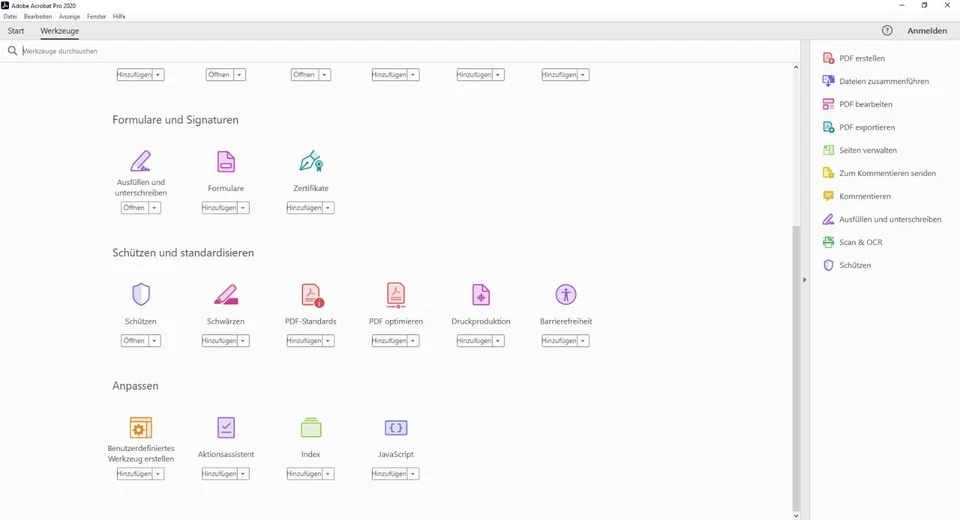Click the scrollbar up arrow
The height and width of the screenshot is (520, 960).
pyautogui.click(x=796, y=67)
